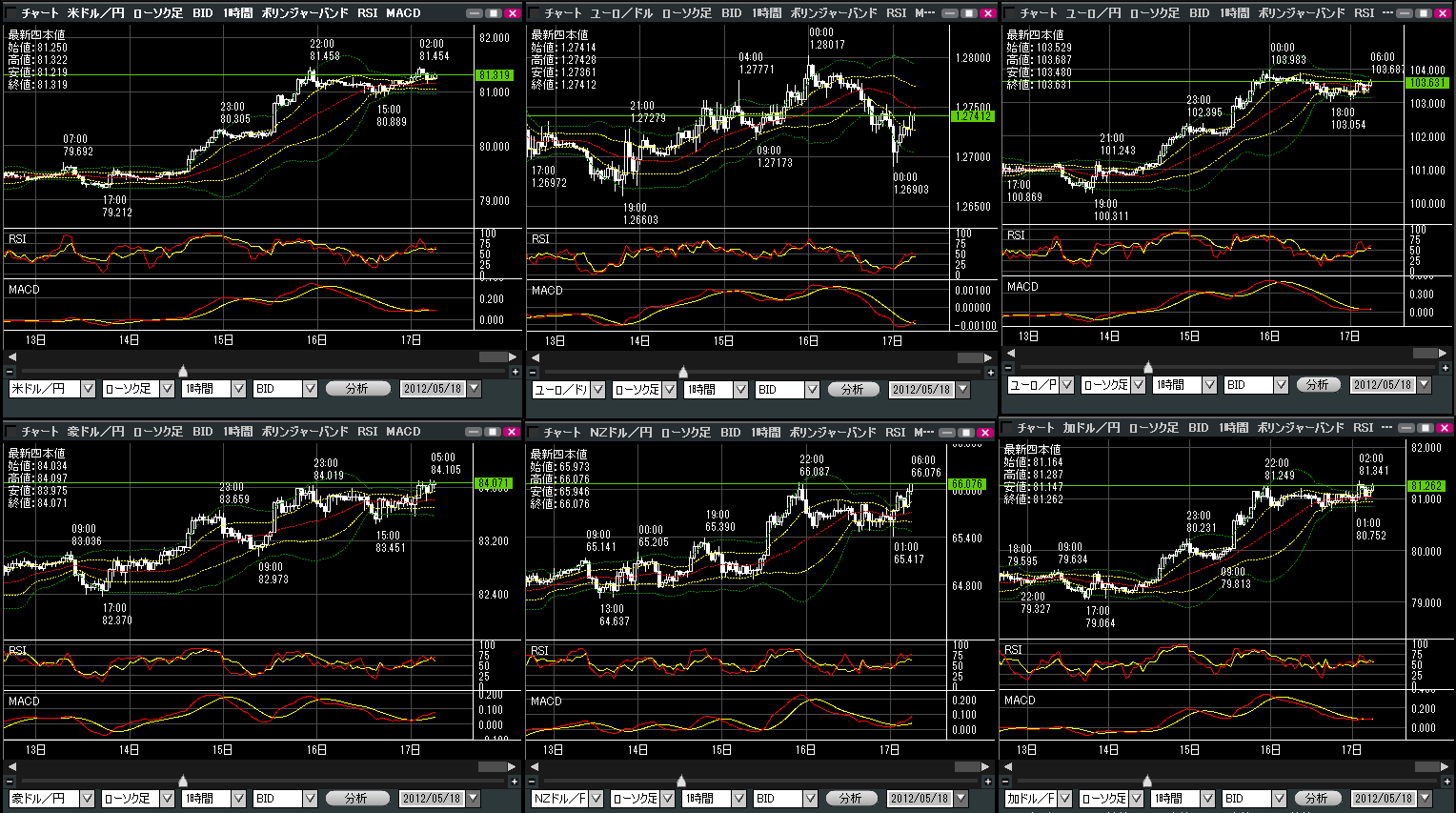Click the 分析 button in 米ドル/円 window
The image size is (1456, 813).
(358, 389)
